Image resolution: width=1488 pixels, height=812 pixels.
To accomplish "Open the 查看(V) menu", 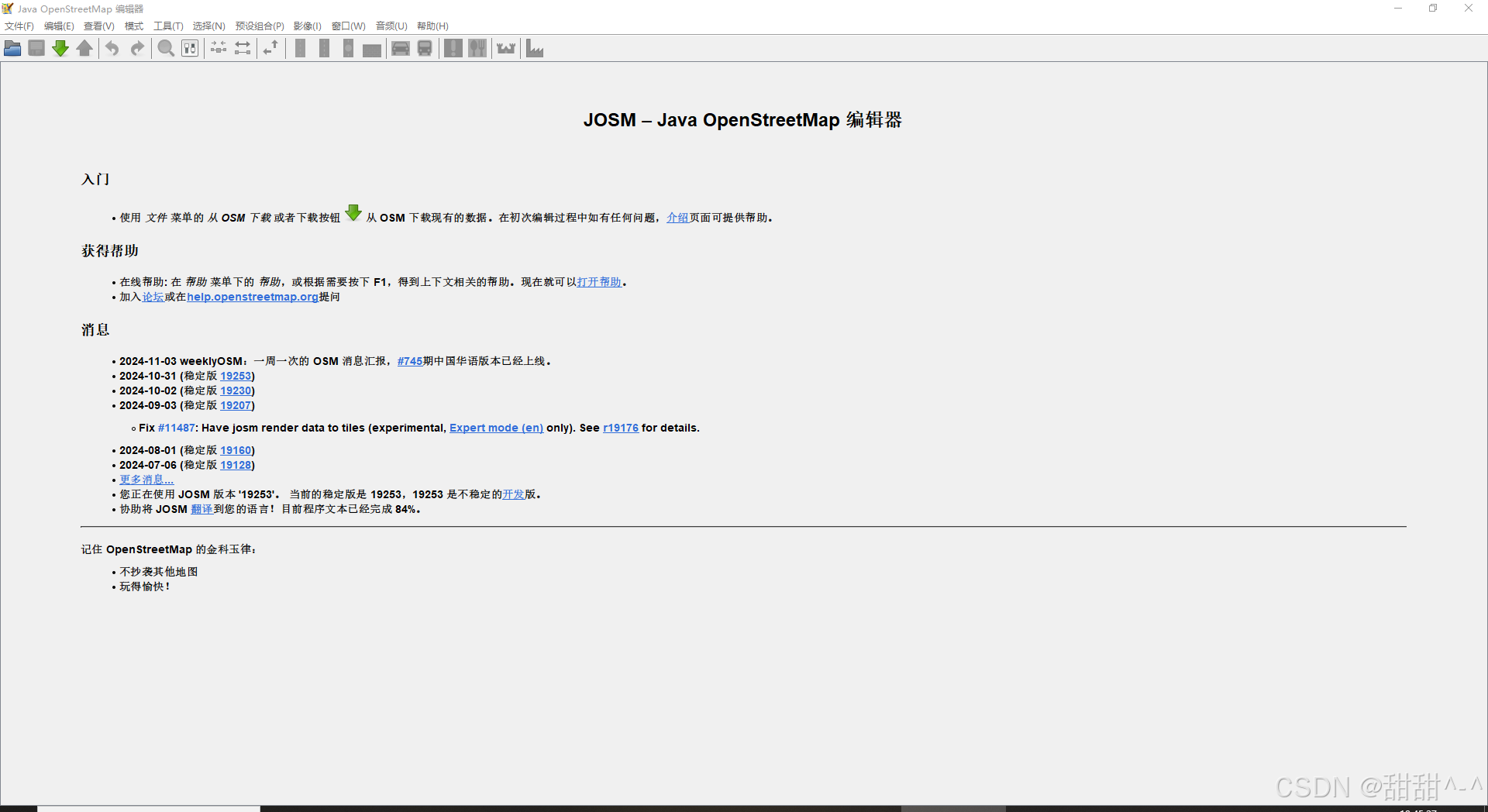I will 99,26.
